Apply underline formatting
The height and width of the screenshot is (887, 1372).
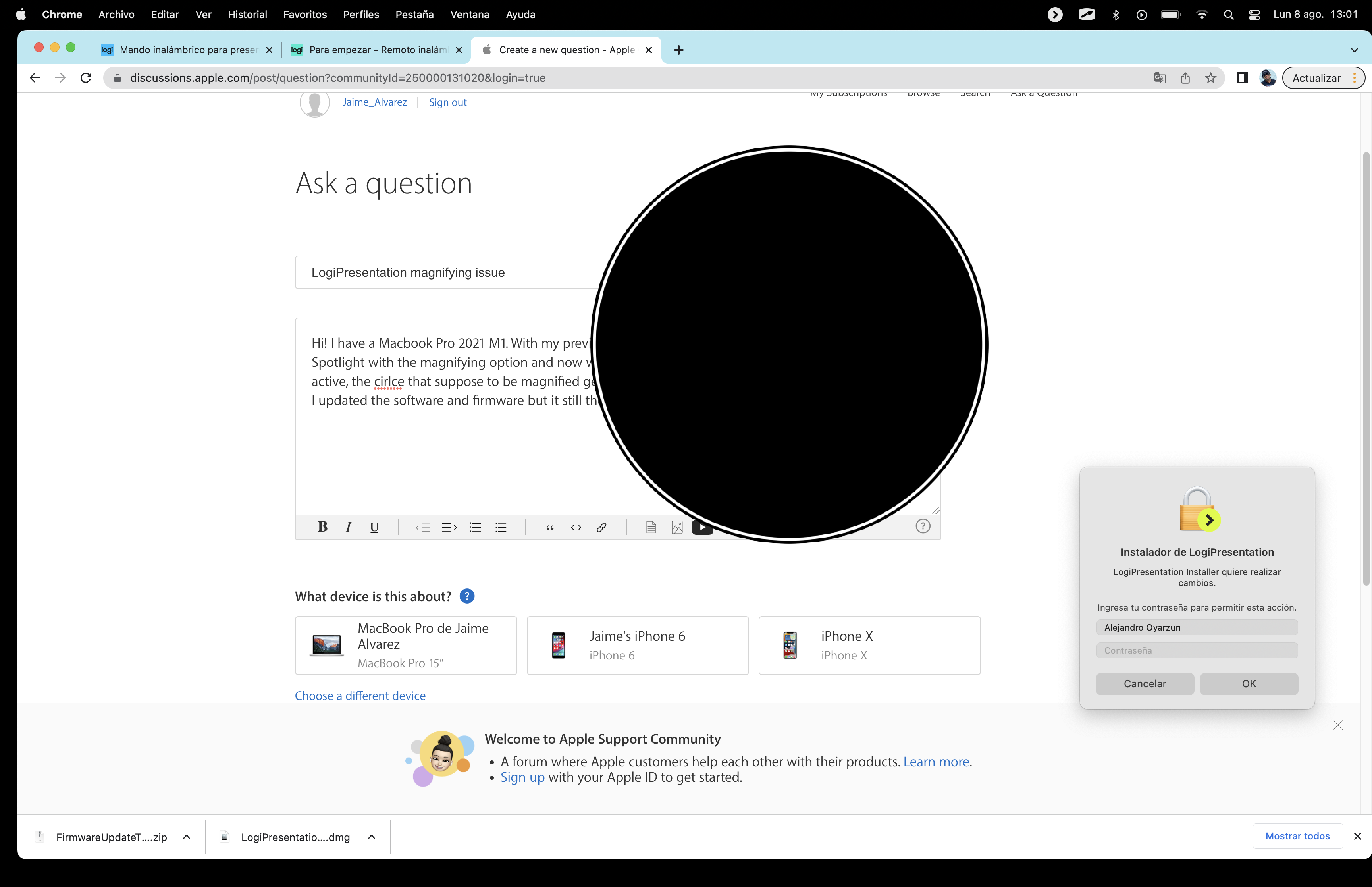(x=374, y=527)
